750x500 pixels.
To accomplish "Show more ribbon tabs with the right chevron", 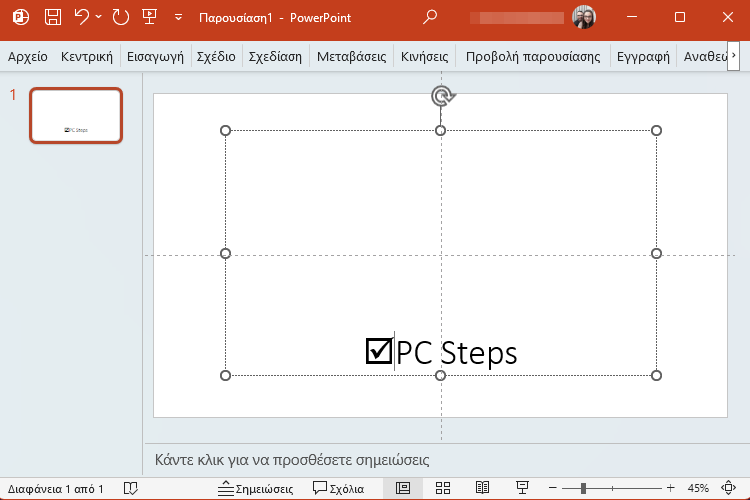I will [x=733, y=56].
